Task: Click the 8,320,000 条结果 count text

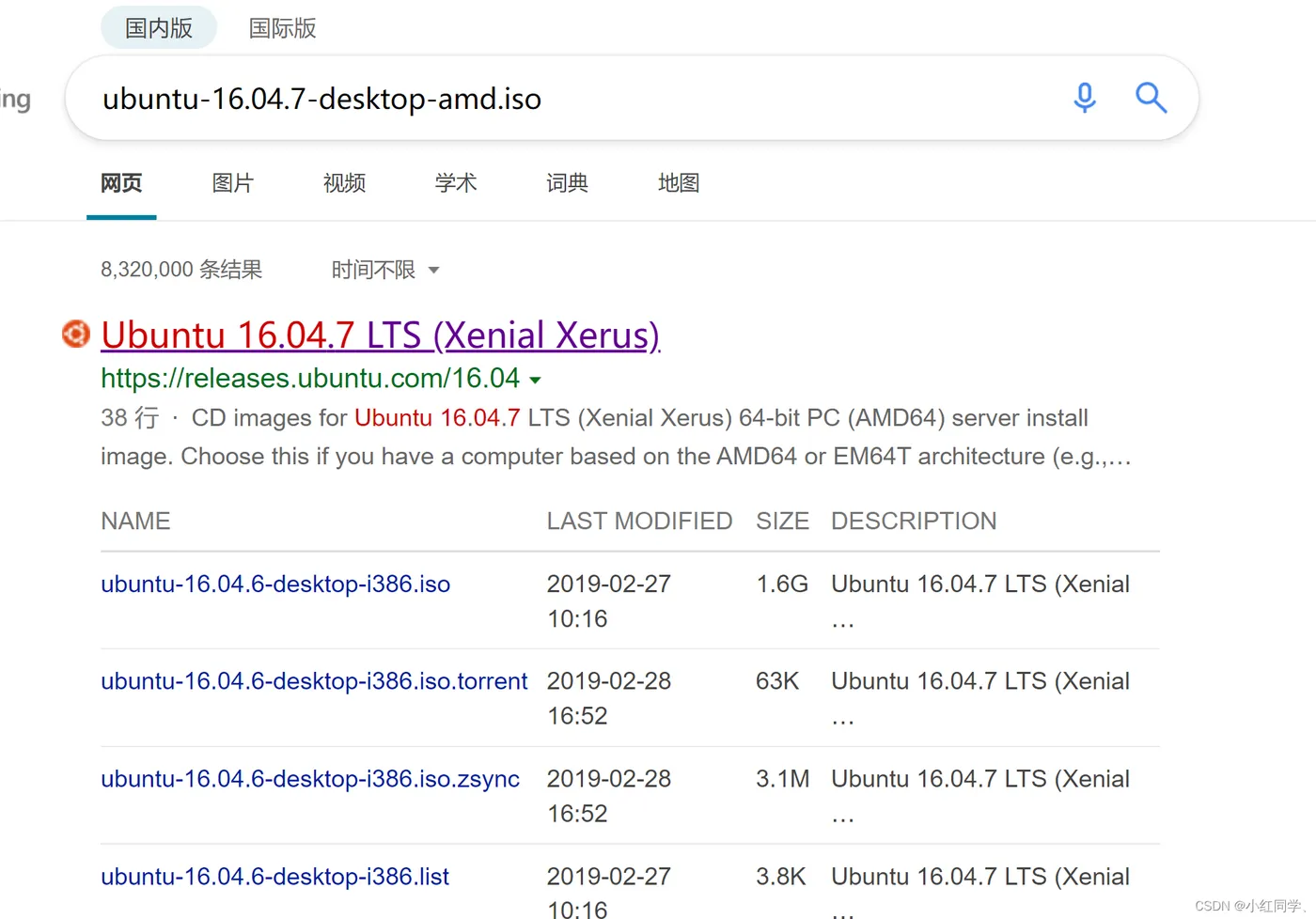Action: coord(181,270)
